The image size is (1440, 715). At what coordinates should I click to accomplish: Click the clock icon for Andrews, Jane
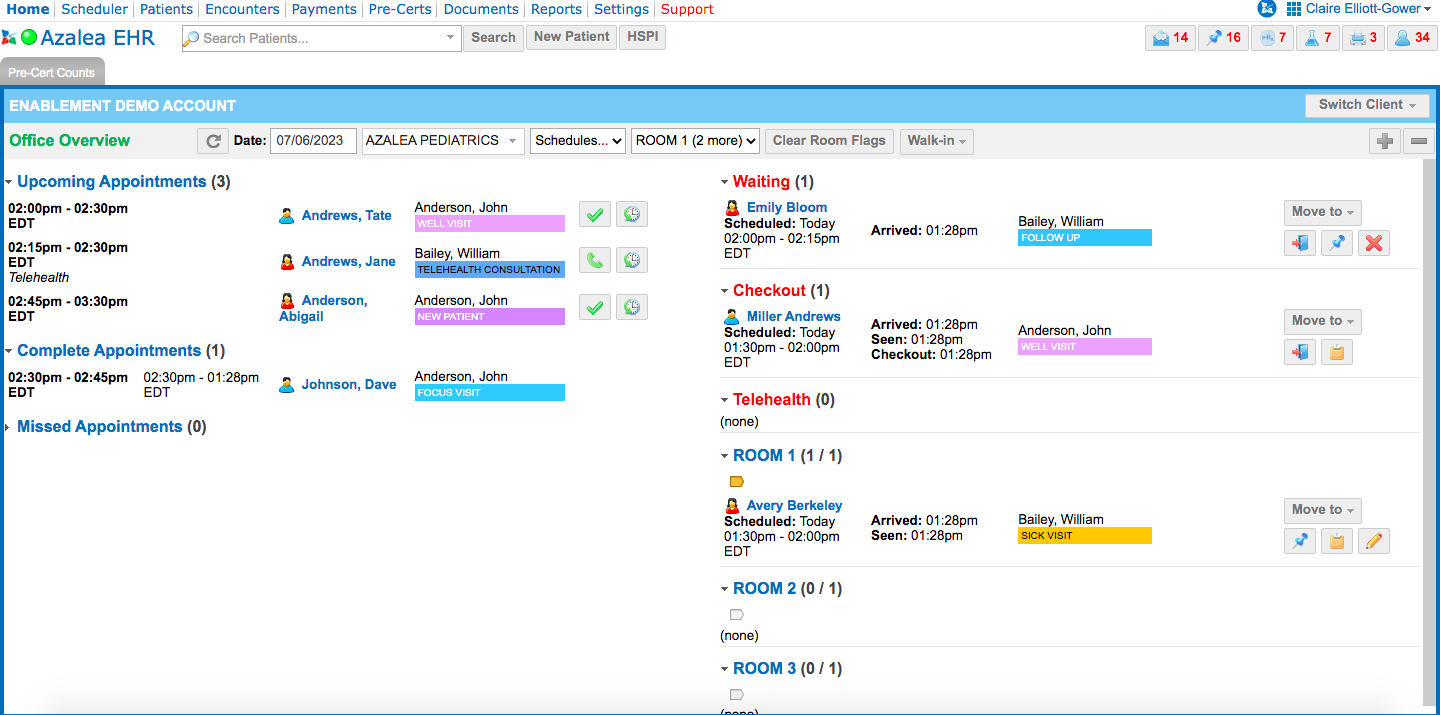pyautogui.click(x=632, y=260)
